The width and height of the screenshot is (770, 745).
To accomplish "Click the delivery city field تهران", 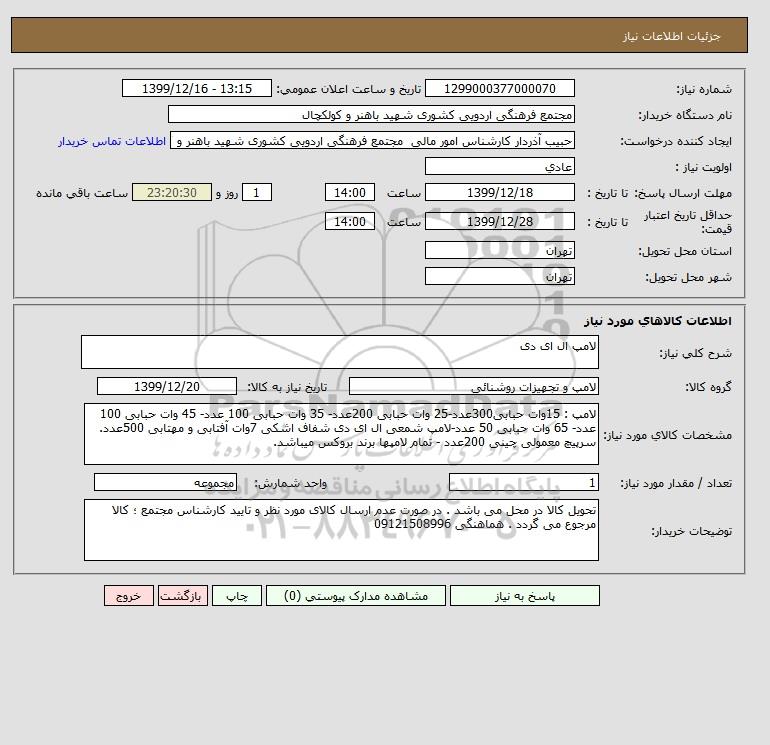I will click(499, 276).
